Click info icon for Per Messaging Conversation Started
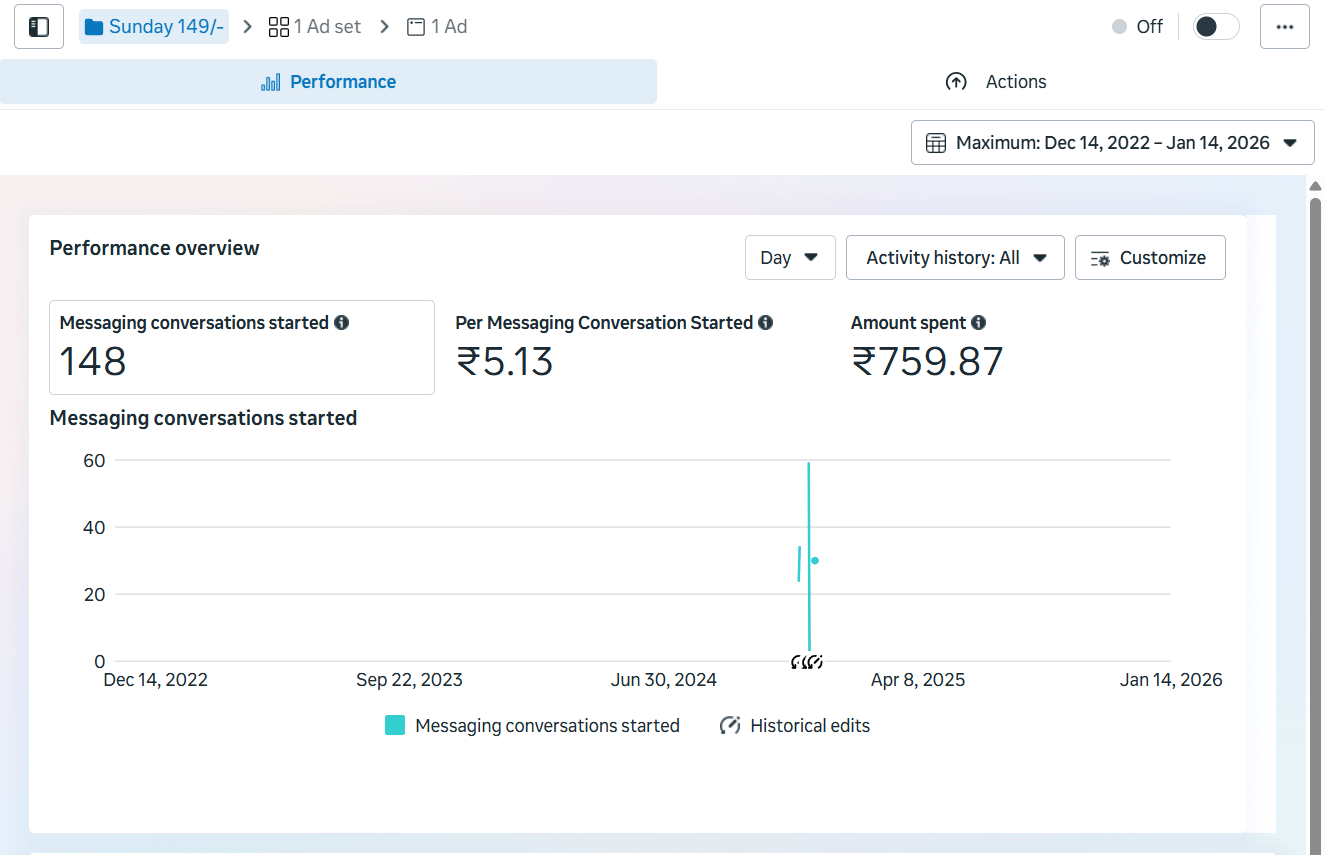 point(765,323)
